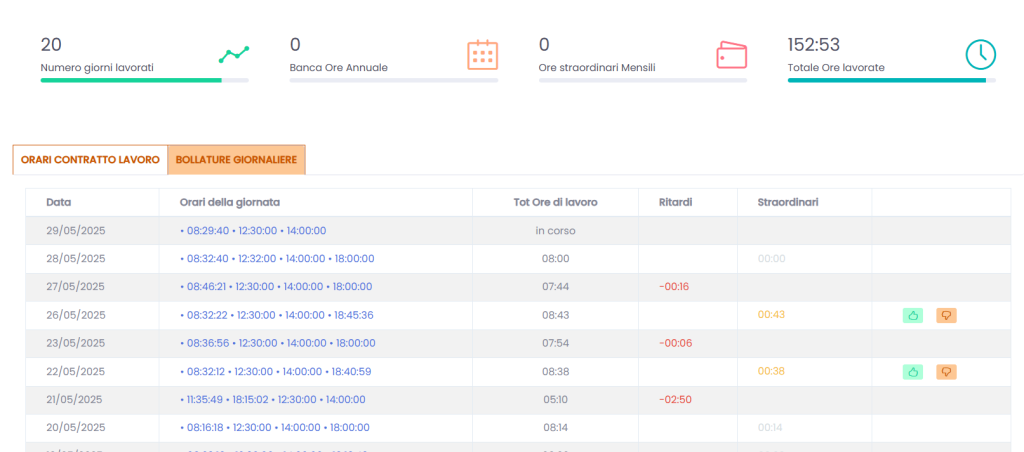Reject overtime with thumbs-down for 22/05/2025
The height and width of the screenshot is (452, 1024).
tap(946, 372)
